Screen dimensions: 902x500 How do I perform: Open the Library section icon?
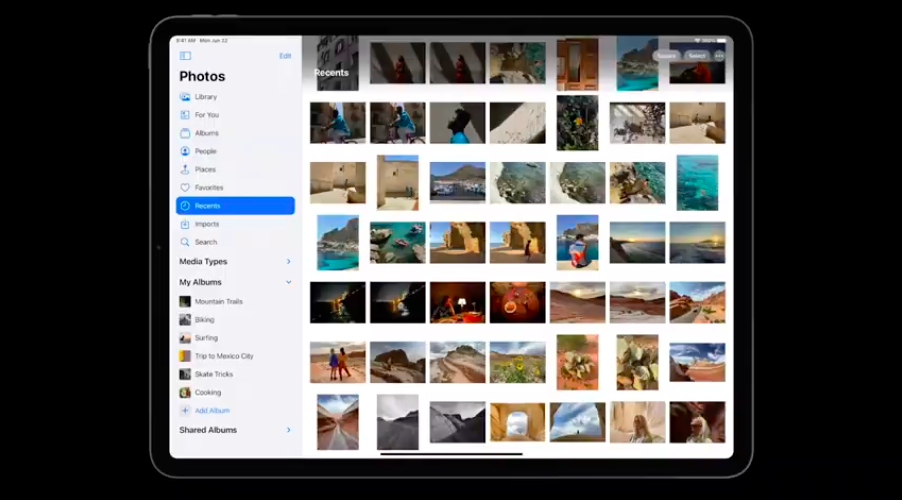coord(185,97)
